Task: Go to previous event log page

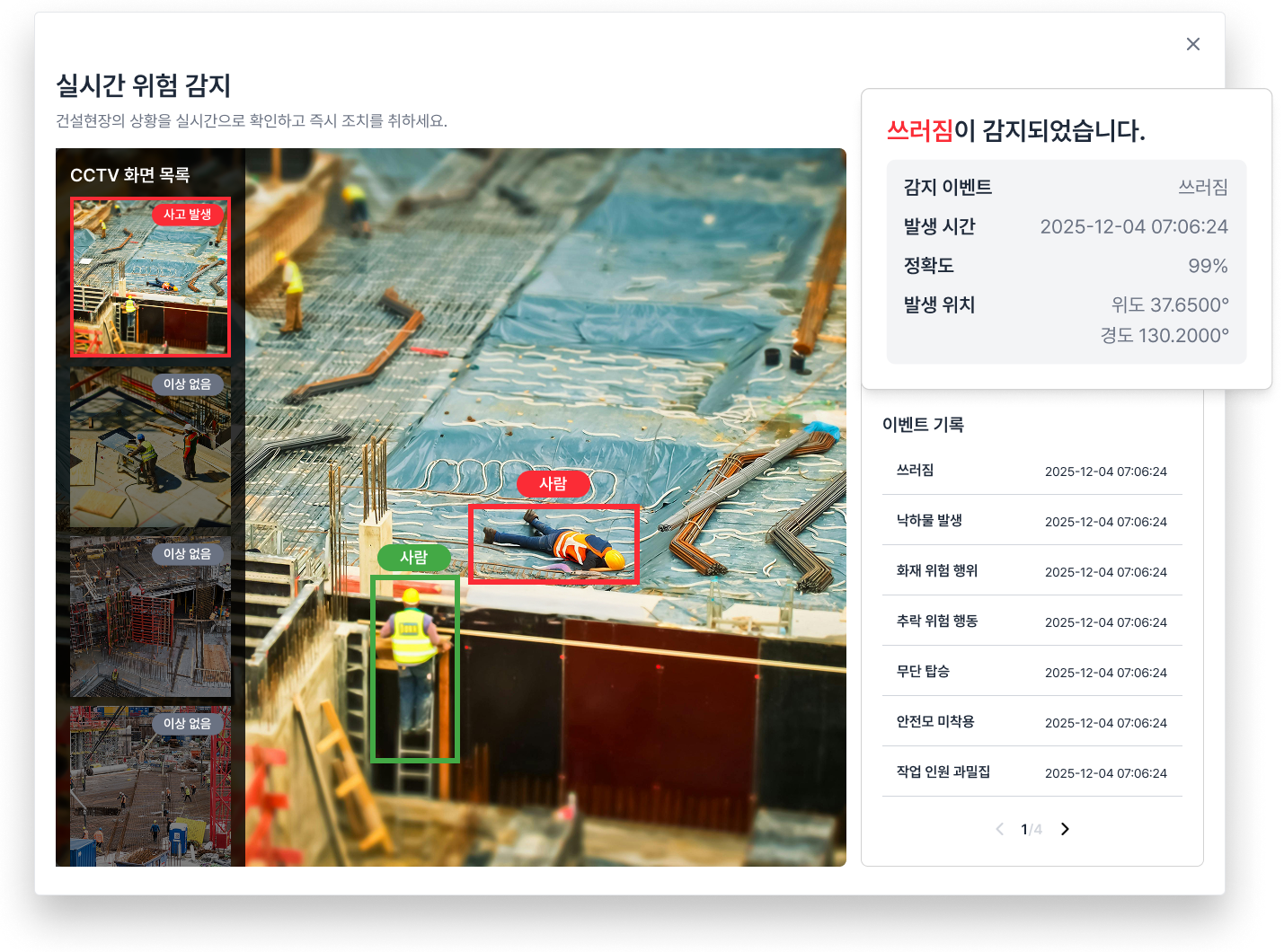Action: pyautogui.click(x=999, y=829)
